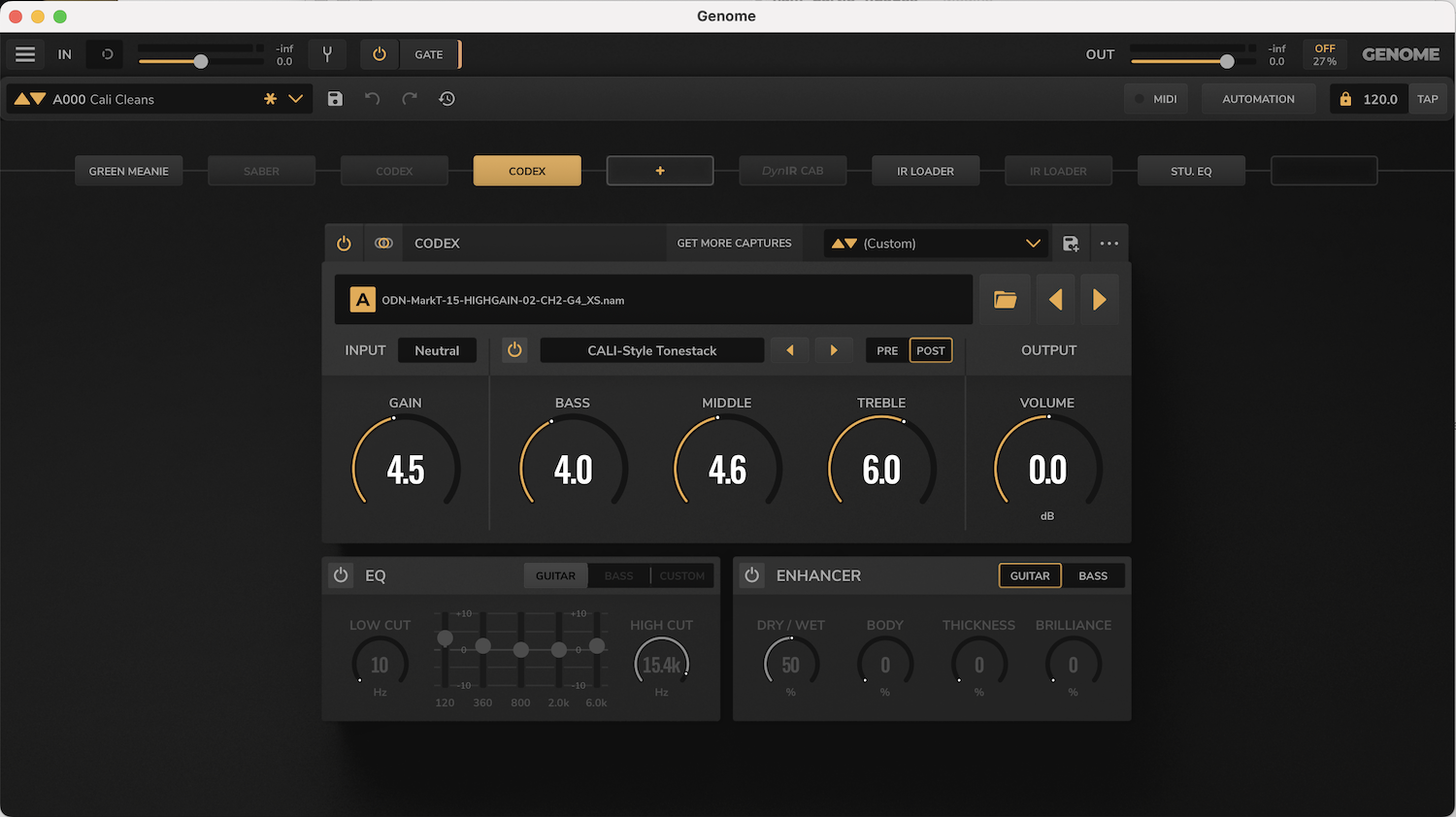The image size is (1456, 817).
Task: Click the MIDDLE knob value 4.6
Action: (727, 469)
